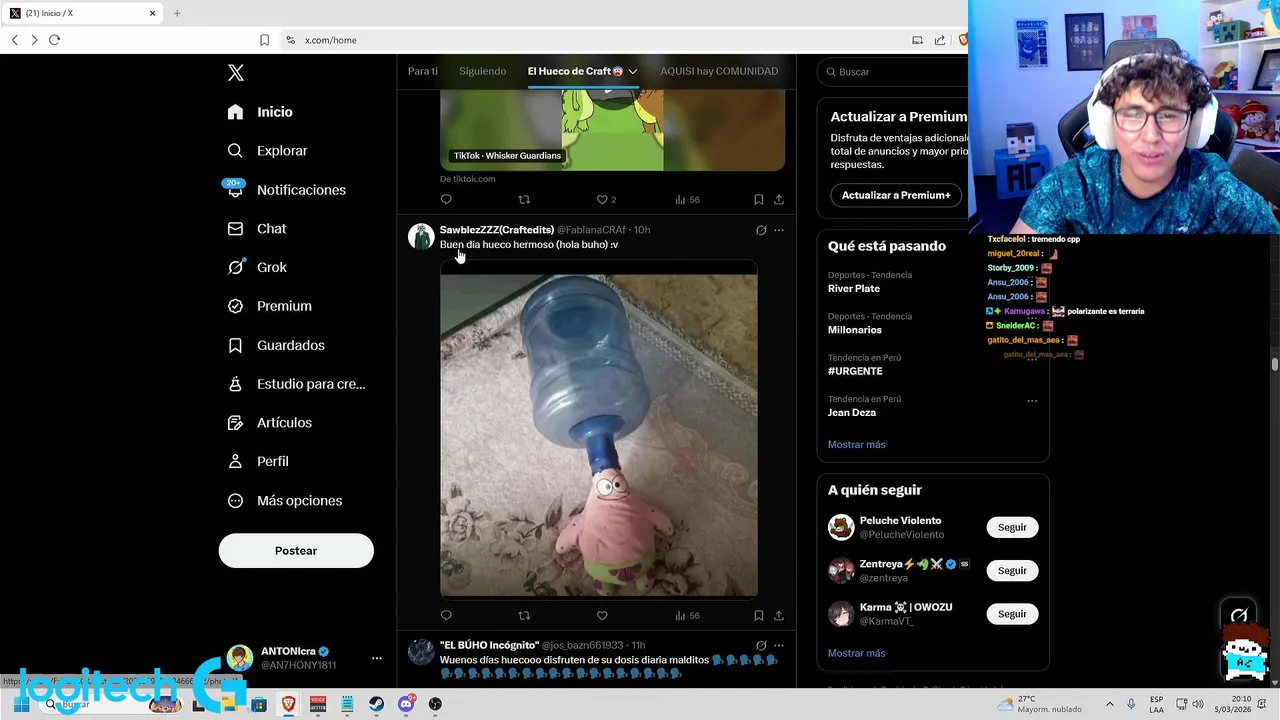Click the Postear button
Viewport: 1280px width, 720px height.
point(296,551)
